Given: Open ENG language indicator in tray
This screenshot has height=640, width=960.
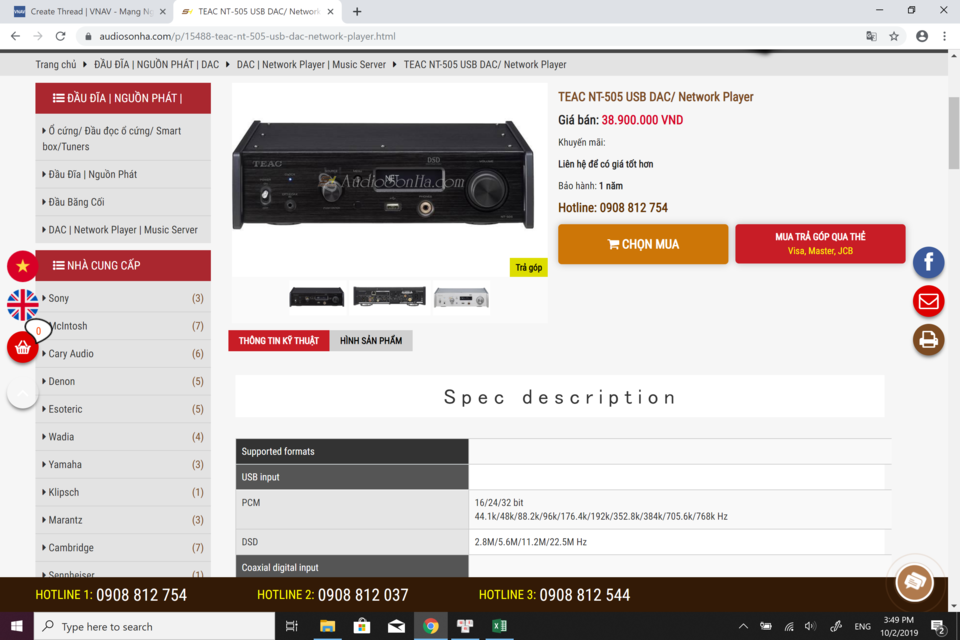Looking at the screenshot, I should coord(862,626).
